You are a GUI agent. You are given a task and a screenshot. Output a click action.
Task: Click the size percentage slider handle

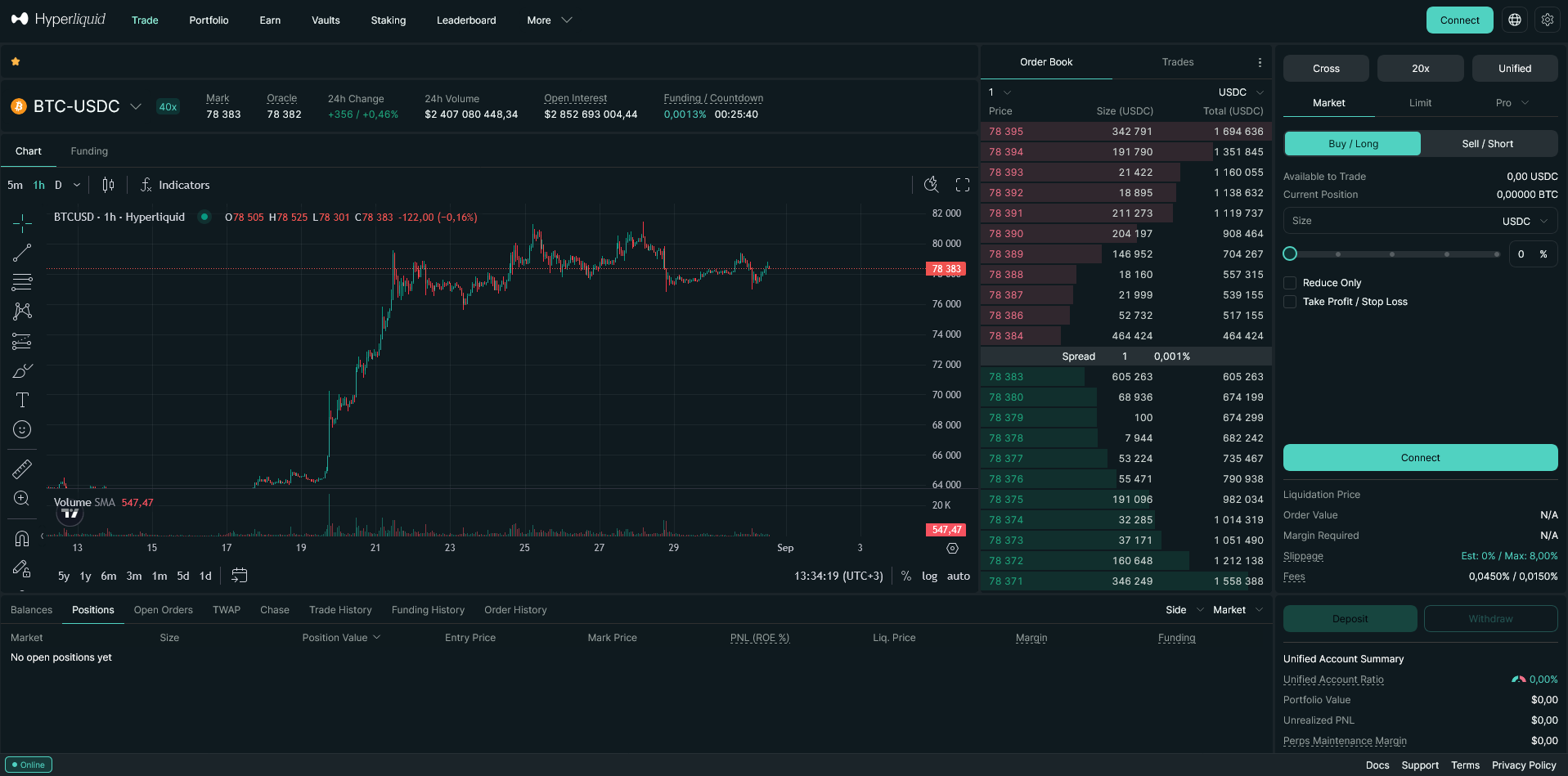coord(1290,253)
